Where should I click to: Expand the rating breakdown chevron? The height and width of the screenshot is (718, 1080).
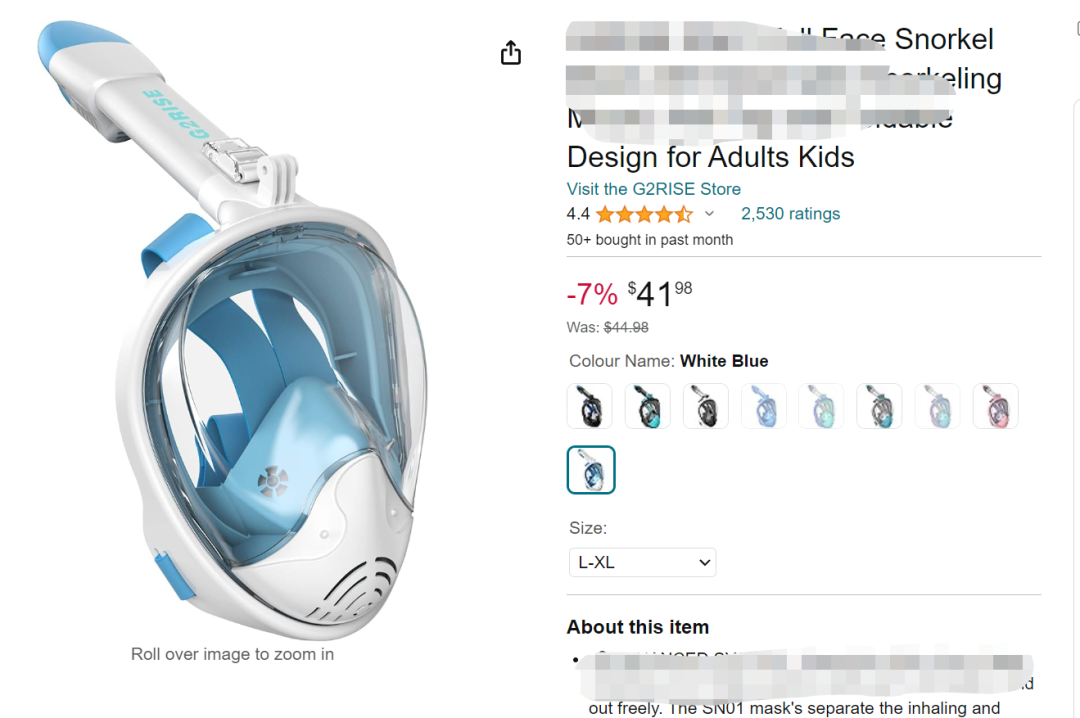[x=709, y=214]
